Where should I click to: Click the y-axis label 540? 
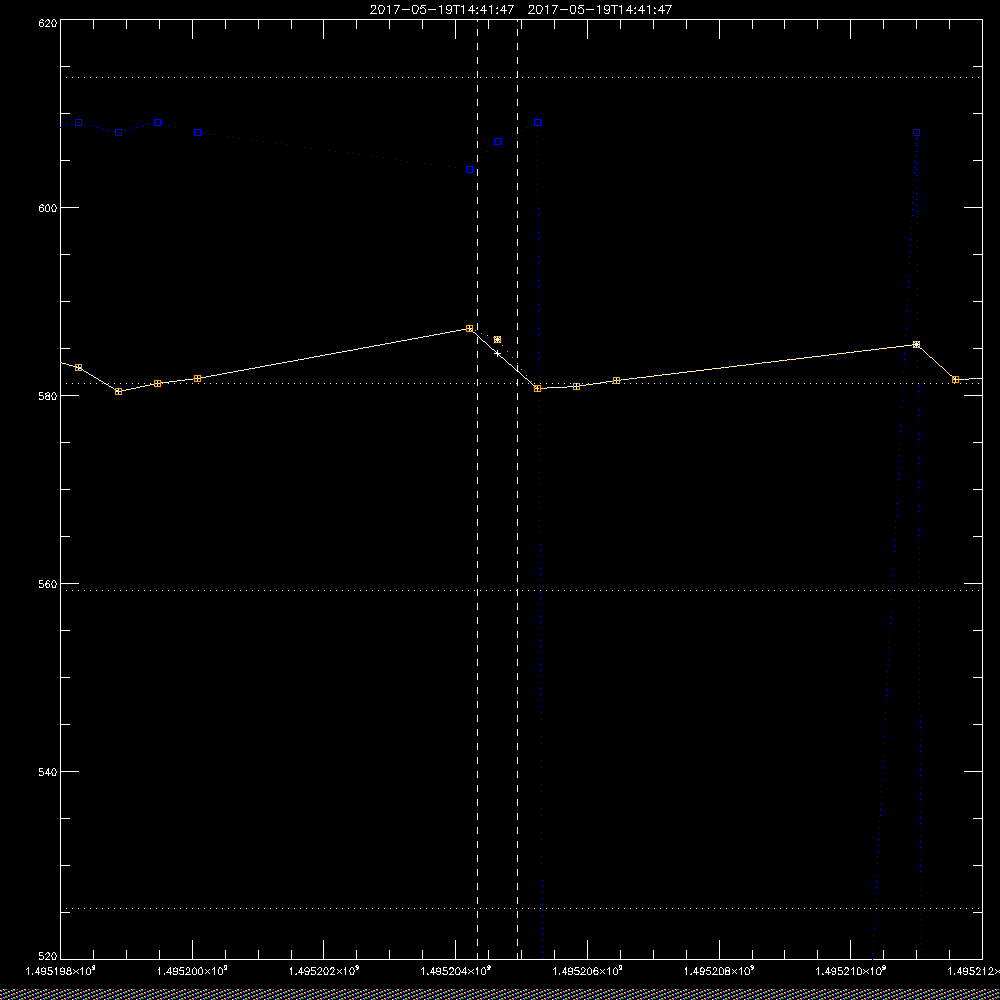[48, 771]
